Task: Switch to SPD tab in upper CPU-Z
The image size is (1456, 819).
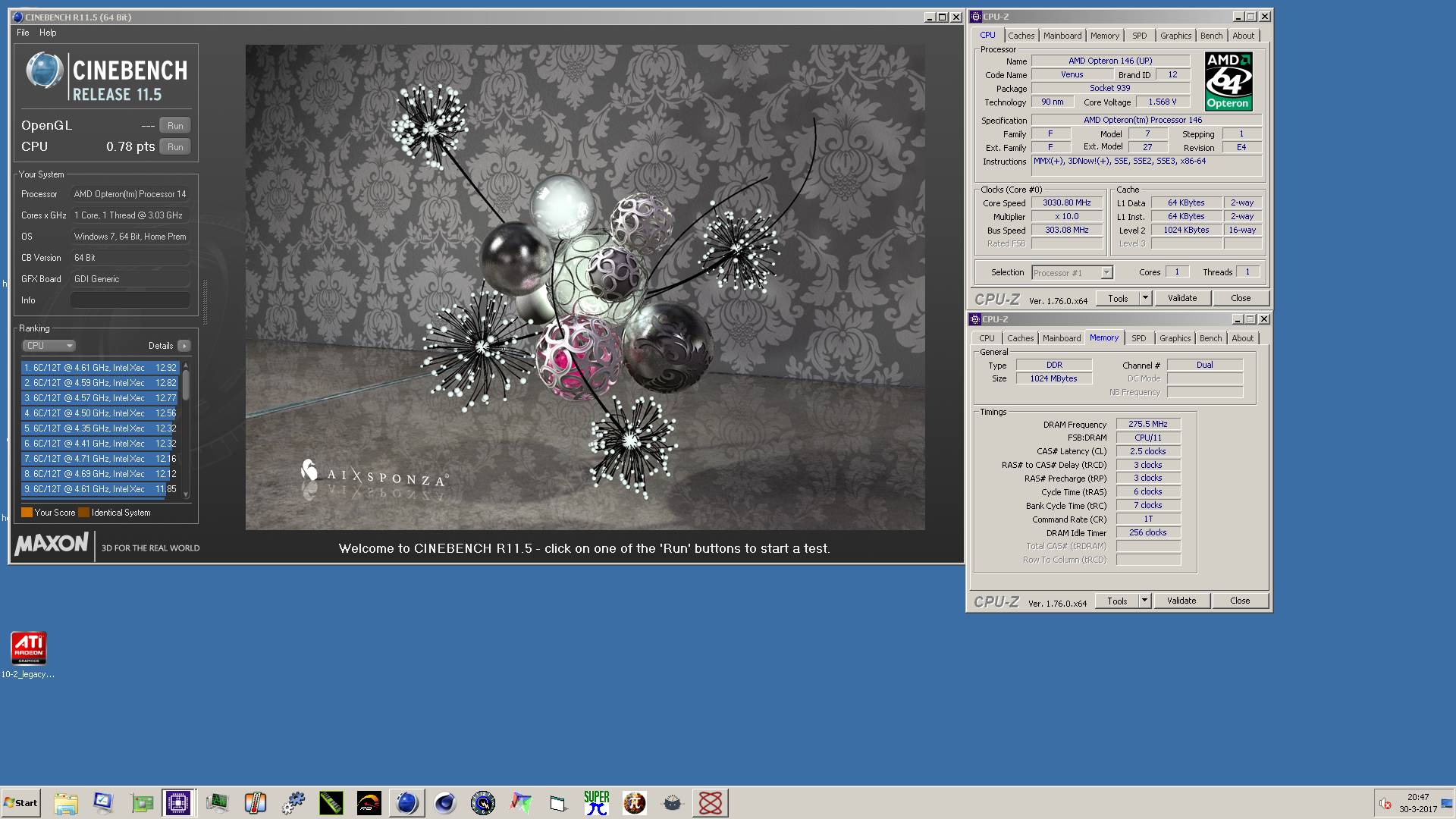Action: point(1140,36)
